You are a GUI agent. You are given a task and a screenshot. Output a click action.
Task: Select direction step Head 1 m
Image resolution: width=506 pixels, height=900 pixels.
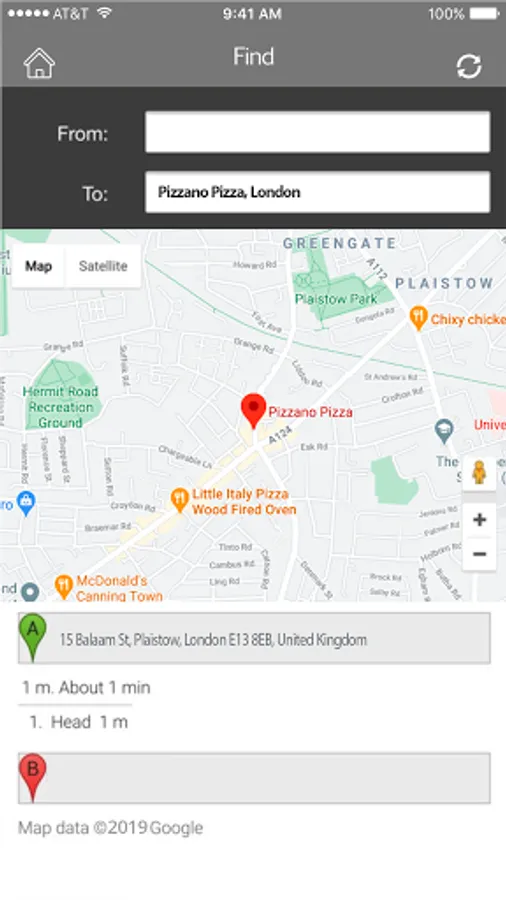pos(79,722)
